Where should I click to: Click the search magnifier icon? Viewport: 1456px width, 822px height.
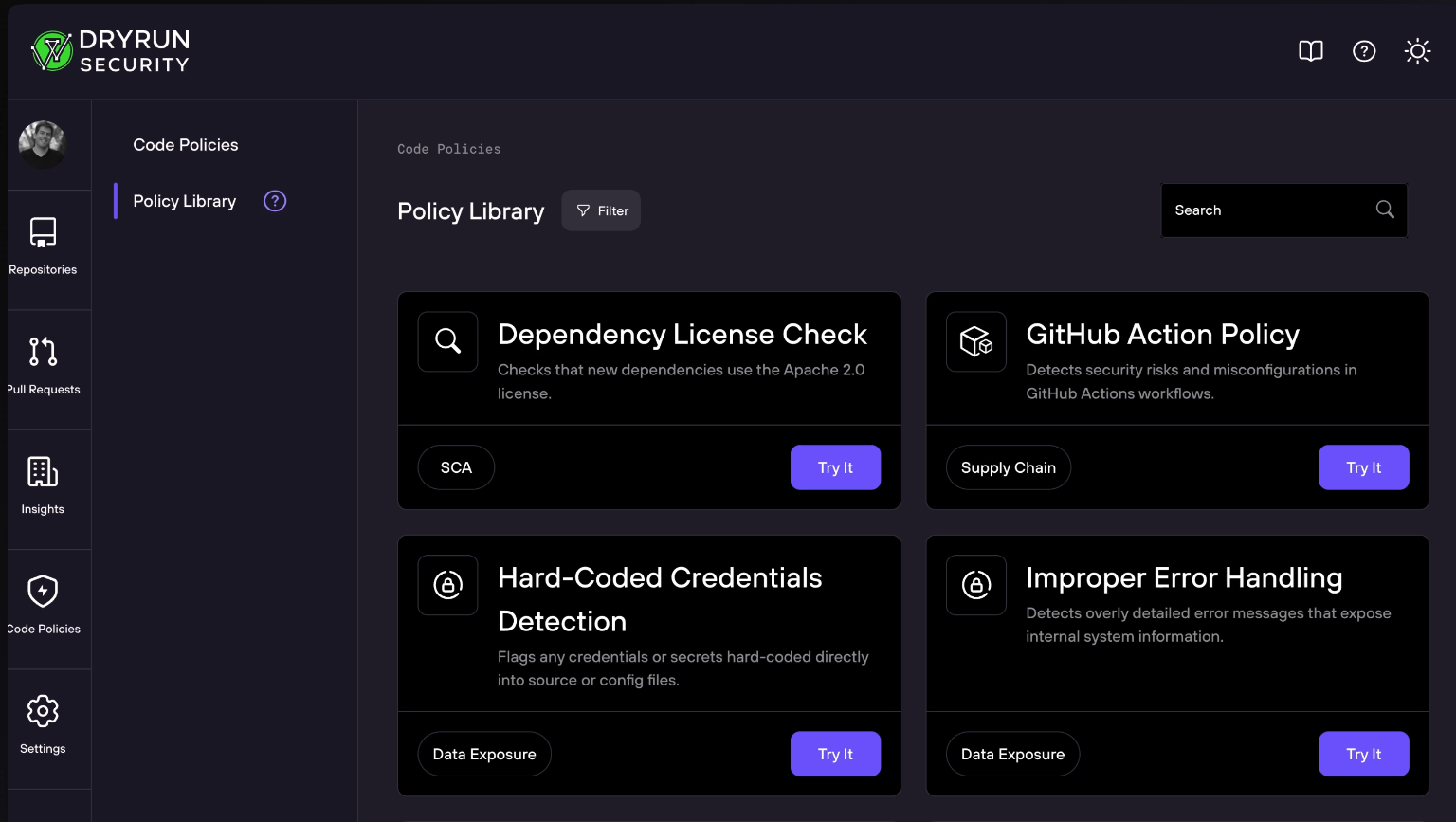(1384, 210)
